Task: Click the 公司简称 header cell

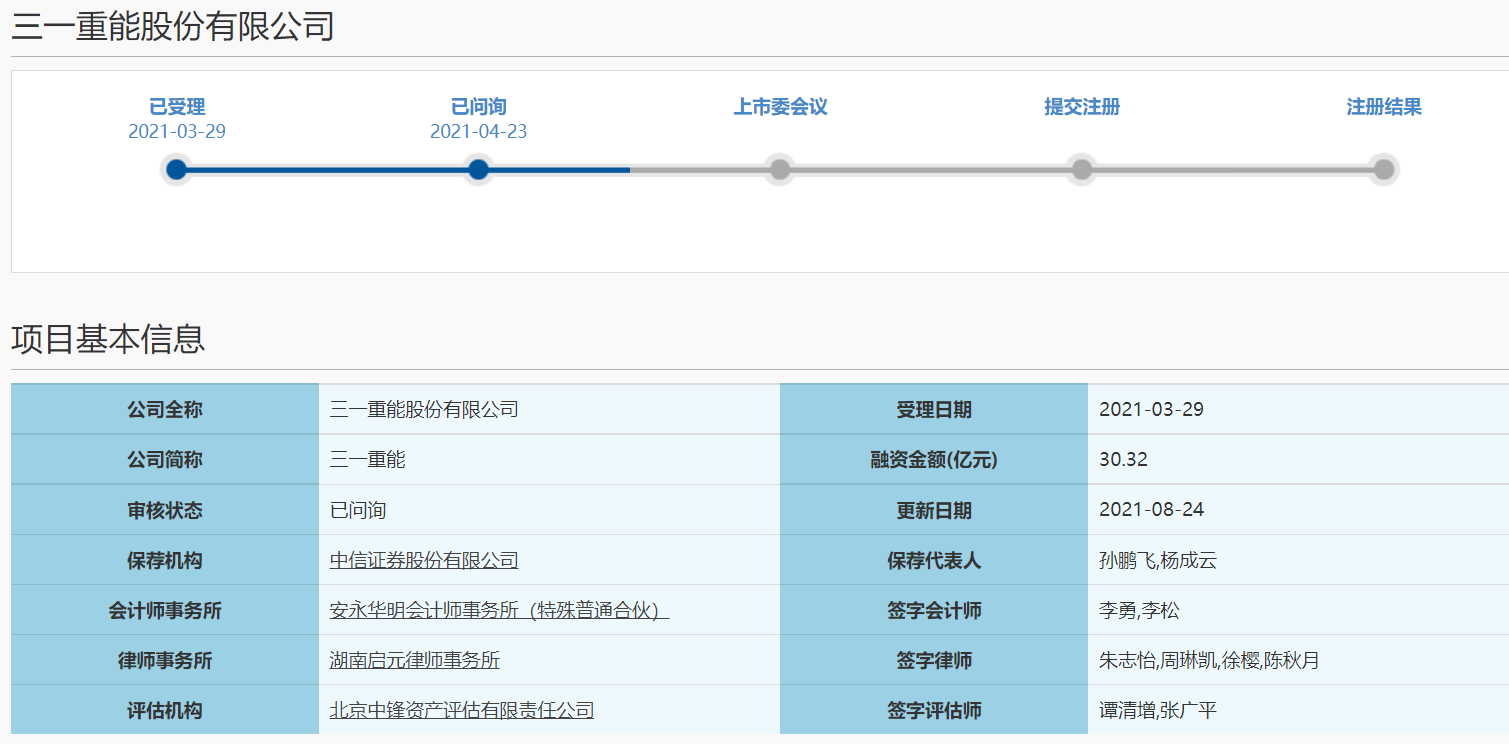Action: pyautogui.click(x=165, y=460)
